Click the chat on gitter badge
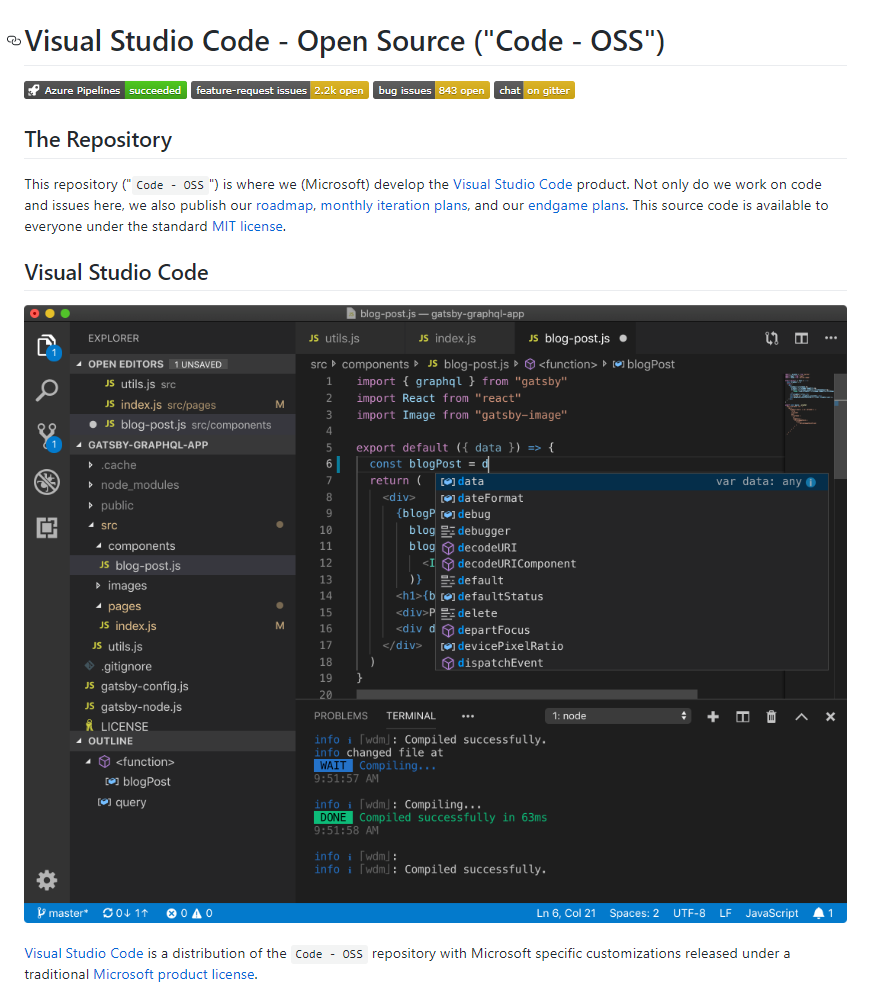870x982 pixels. pyautogui.click(x=534, y=90)
